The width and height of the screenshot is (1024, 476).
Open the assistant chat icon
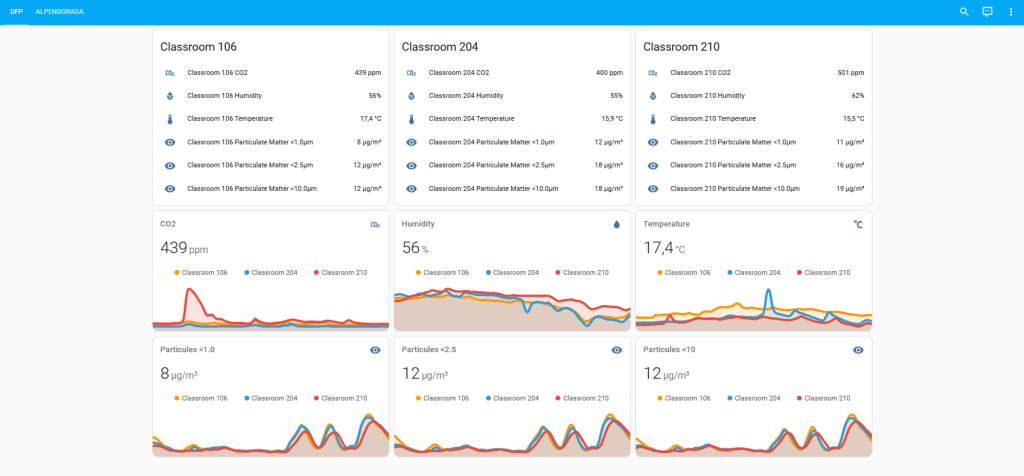click(x=987, y=12)
